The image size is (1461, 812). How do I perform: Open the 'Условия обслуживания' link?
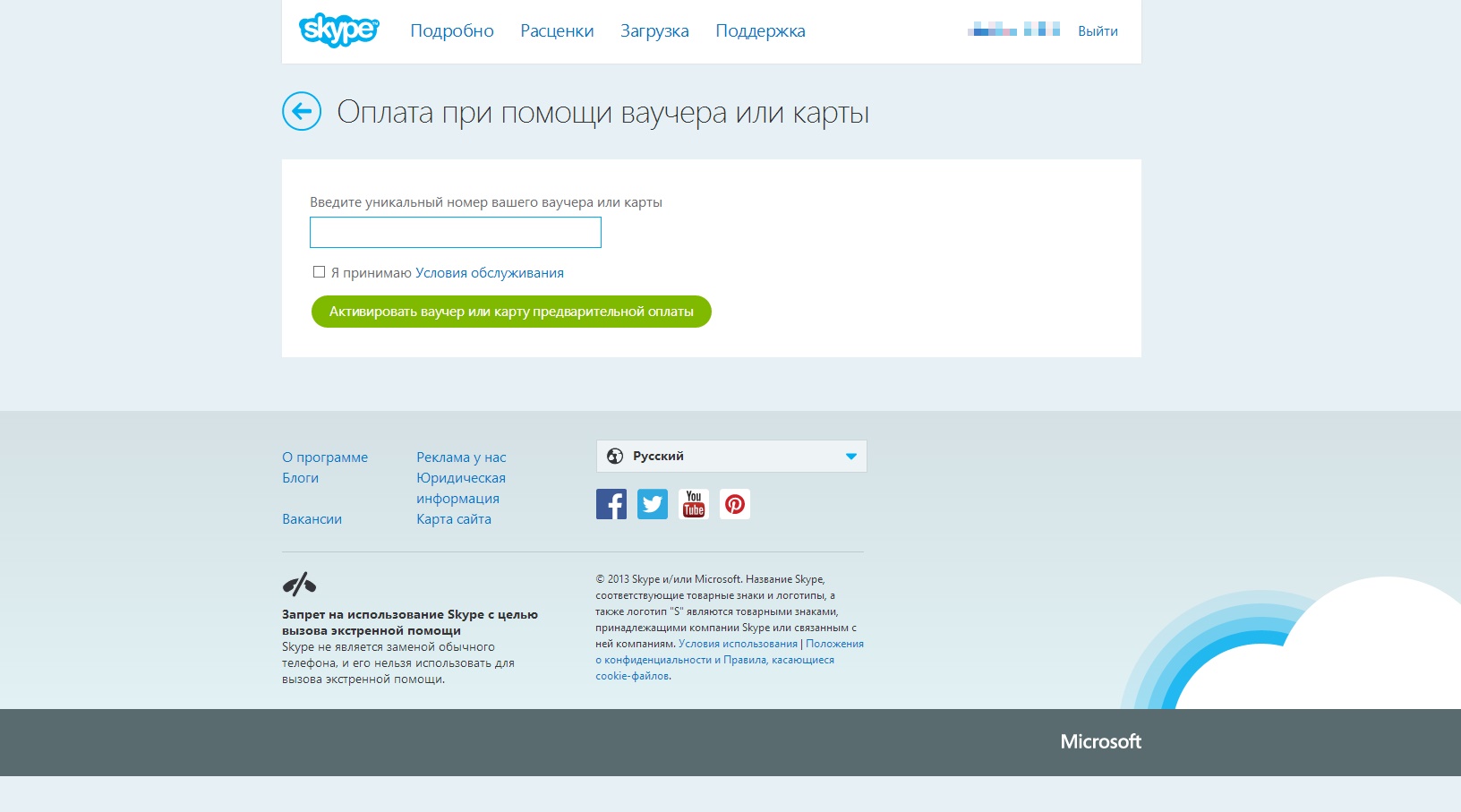coord(489,273)
